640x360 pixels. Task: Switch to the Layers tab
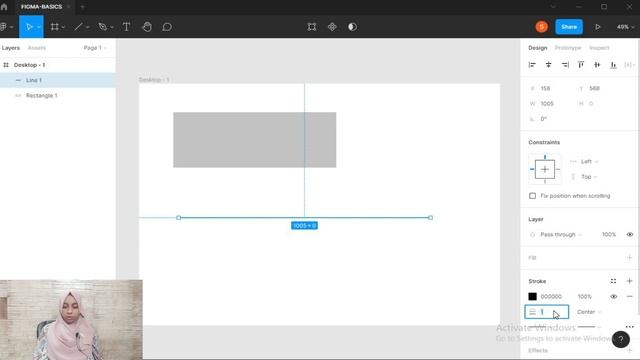pyautogui.click(x=11, y=48)
